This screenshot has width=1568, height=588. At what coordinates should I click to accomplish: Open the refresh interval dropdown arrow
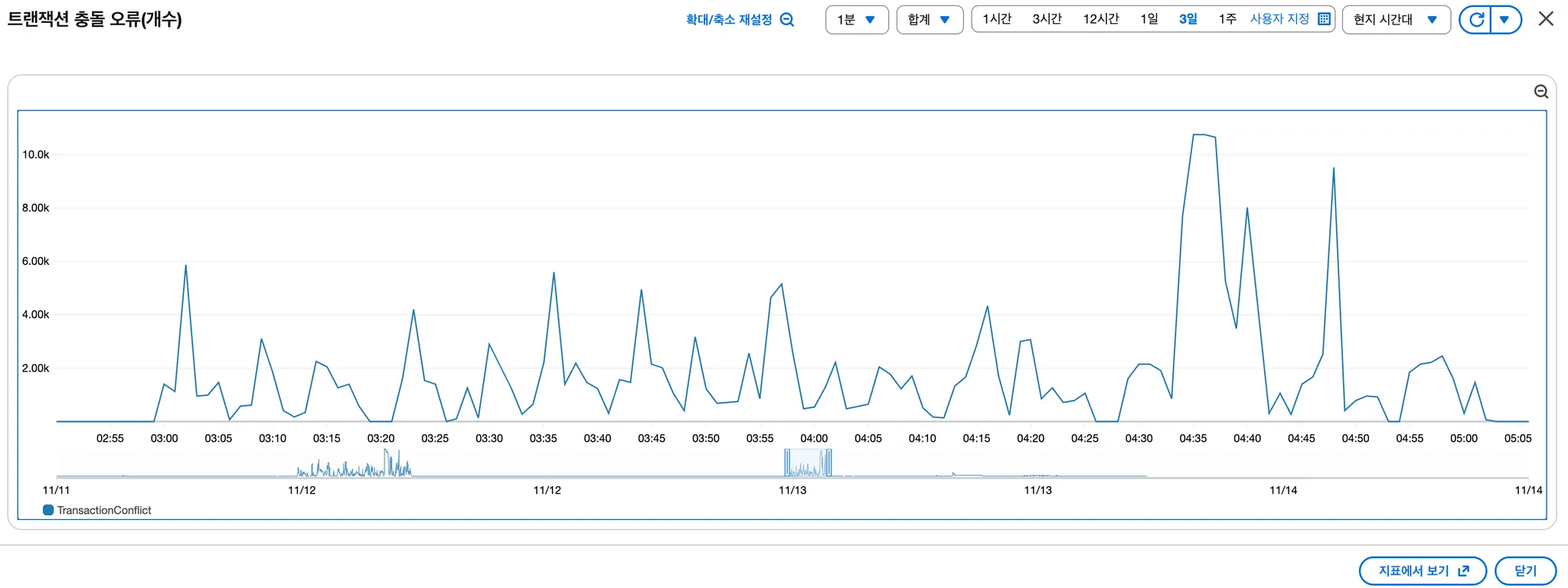click(1504, 20)
